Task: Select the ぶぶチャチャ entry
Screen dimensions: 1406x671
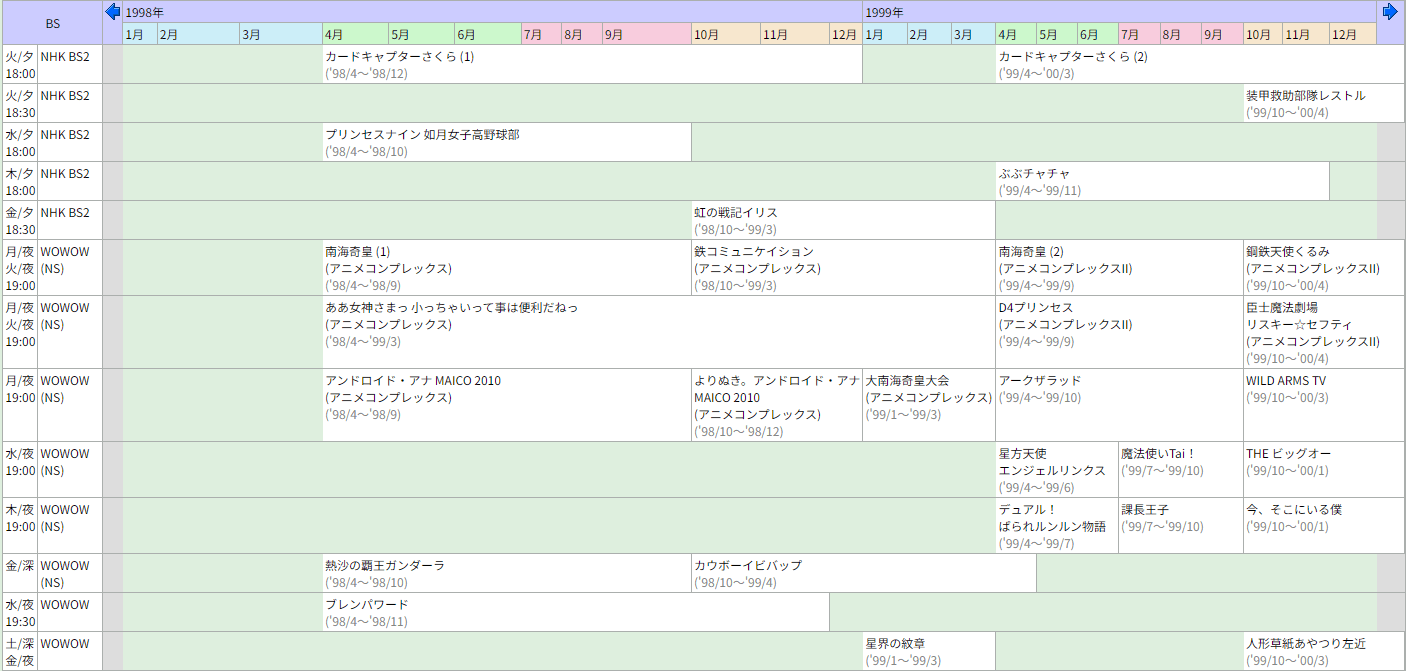Action: click(x=1034, y=174)
